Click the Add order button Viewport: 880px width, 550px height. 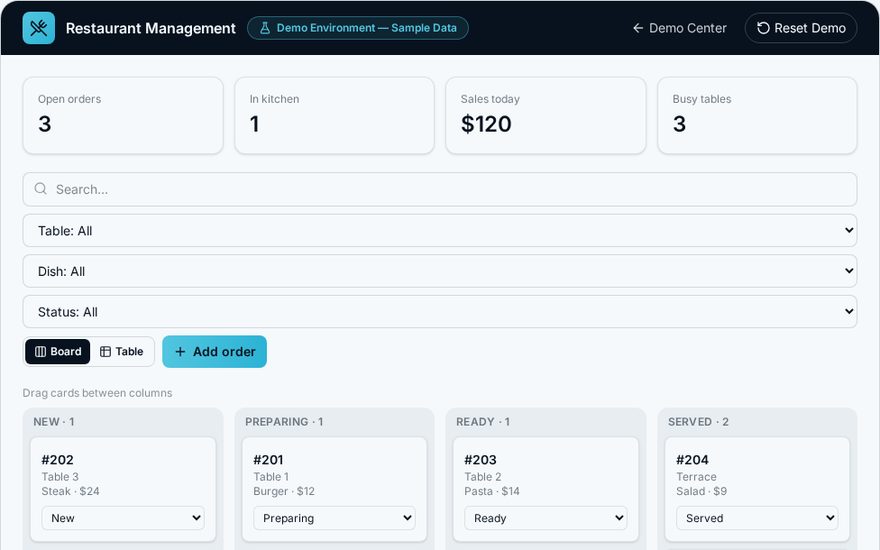pos(214,351)
